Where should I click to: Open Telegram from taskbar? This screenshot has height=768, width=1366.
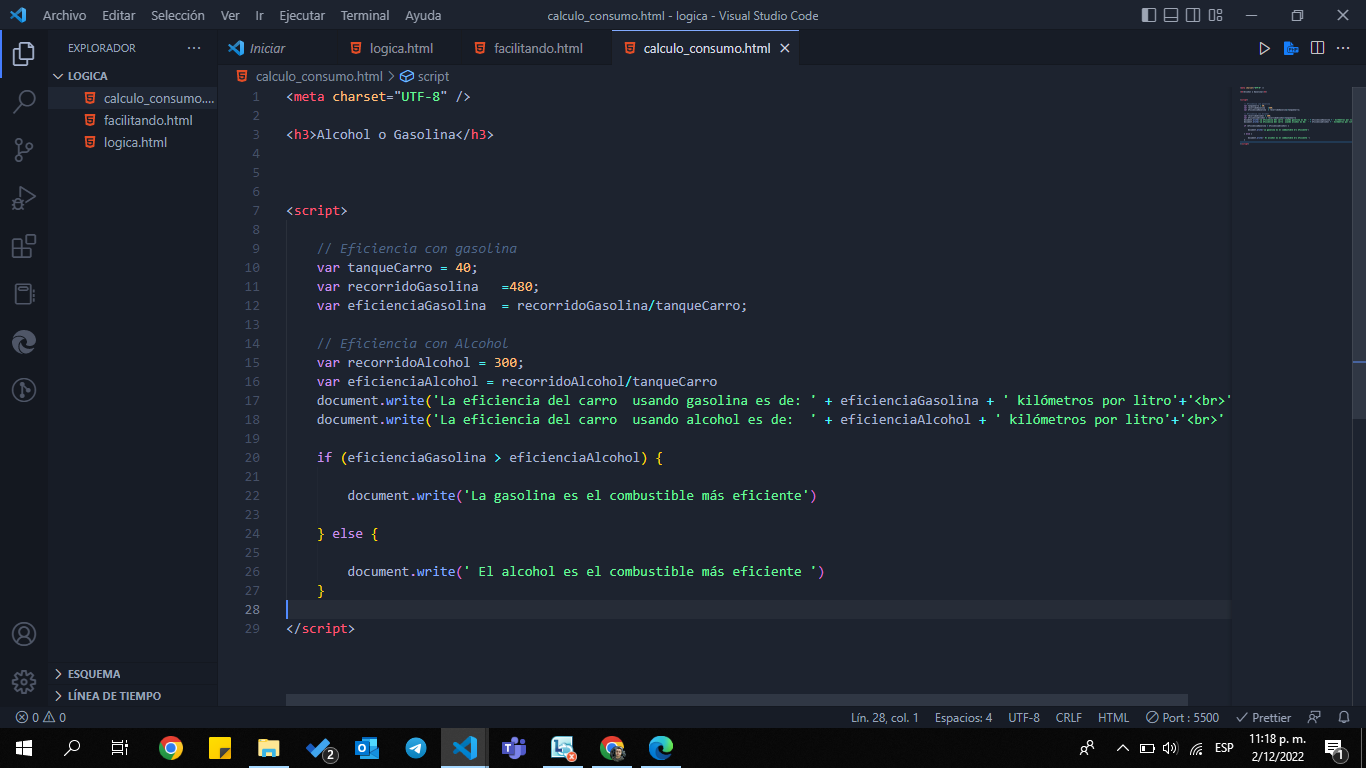416,748
